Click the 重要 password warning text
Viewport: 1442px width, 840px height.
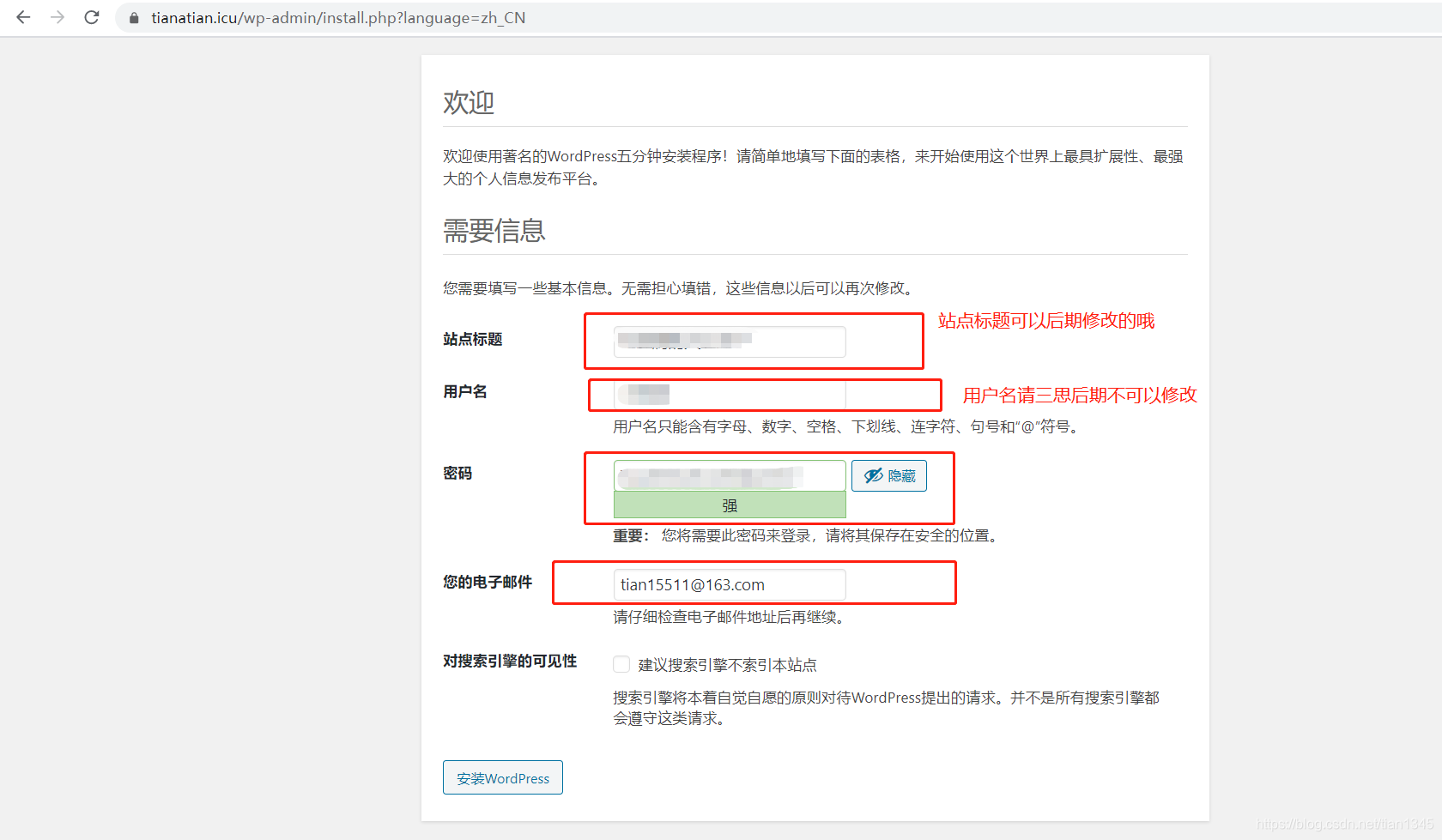[807, 535]
